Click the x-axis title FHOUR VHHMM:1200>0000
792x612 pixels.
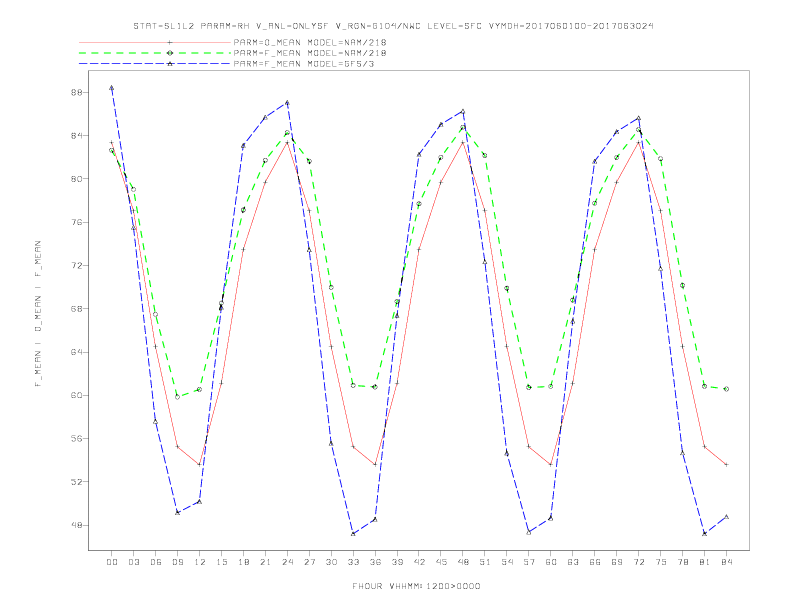pos(416,586)
